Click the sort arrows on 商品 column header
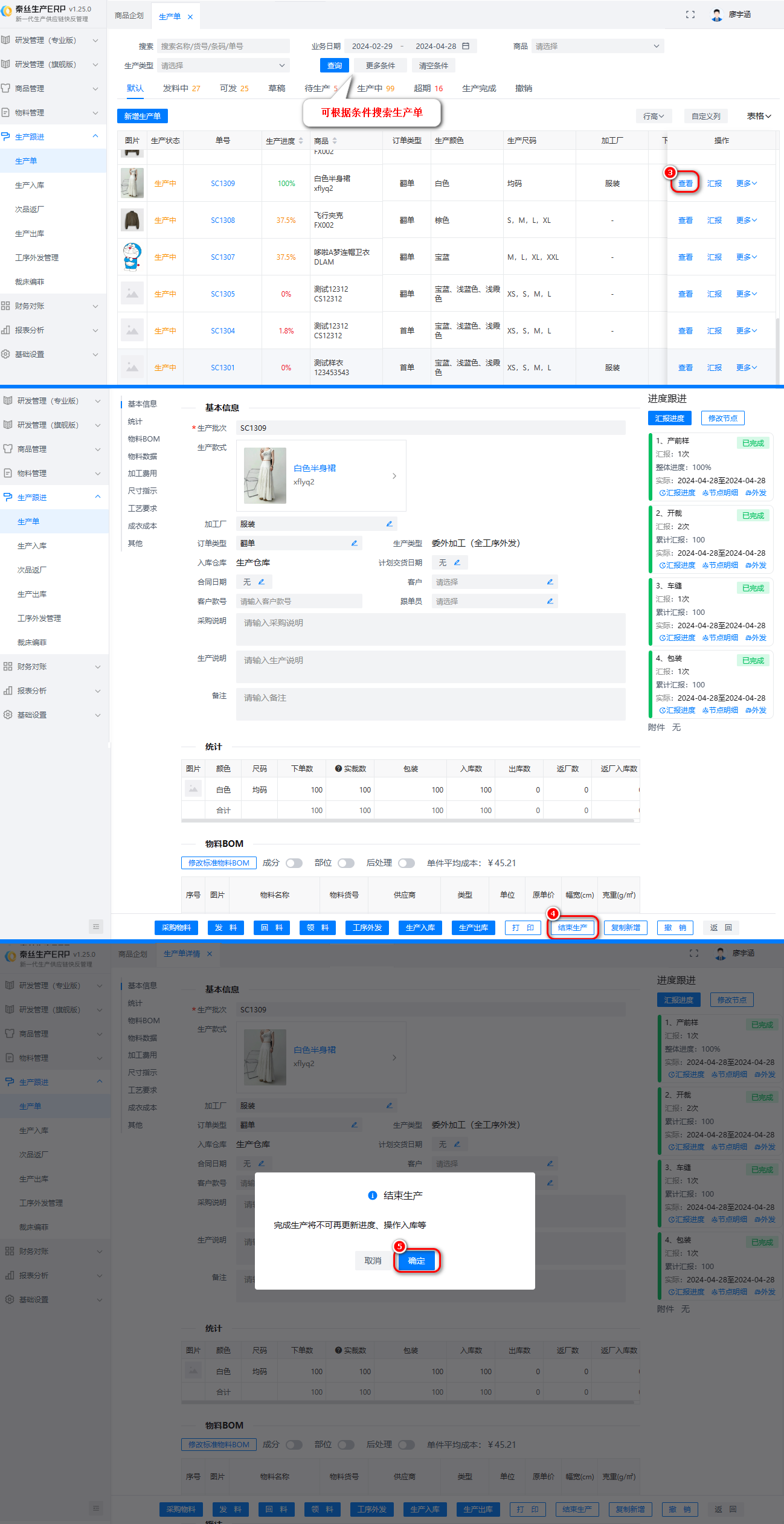The image size is (784, 1524). tap(335, 141)
